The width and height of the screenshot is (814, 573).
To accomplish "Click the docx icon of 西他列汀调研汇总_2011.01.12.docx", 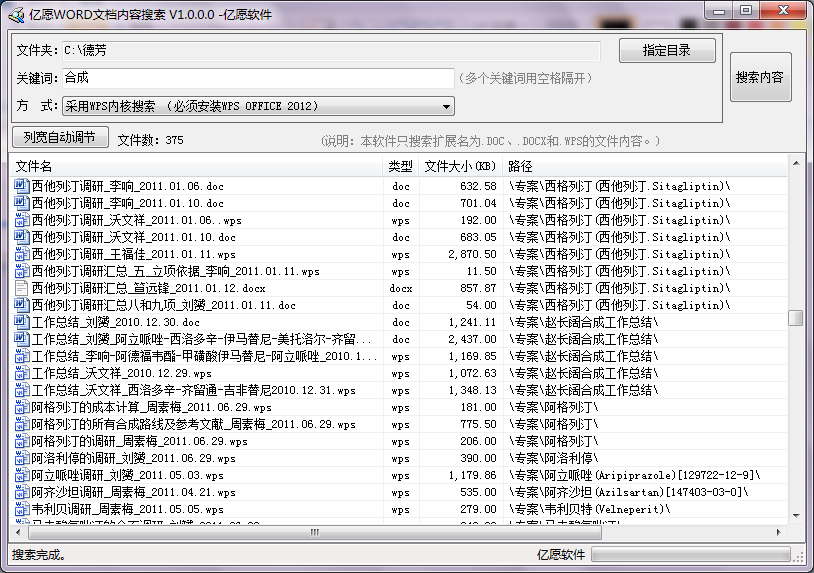I will point(21,288).
